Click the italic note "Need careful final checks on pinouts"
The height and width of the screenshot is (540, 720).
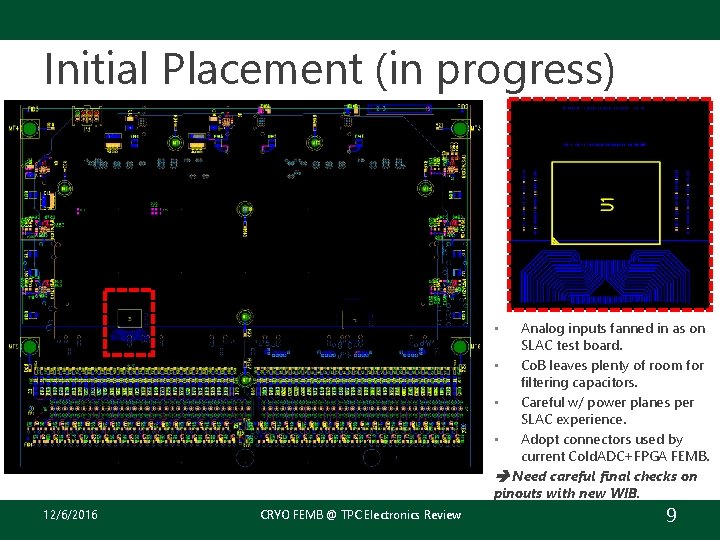(x=596, y=484)
